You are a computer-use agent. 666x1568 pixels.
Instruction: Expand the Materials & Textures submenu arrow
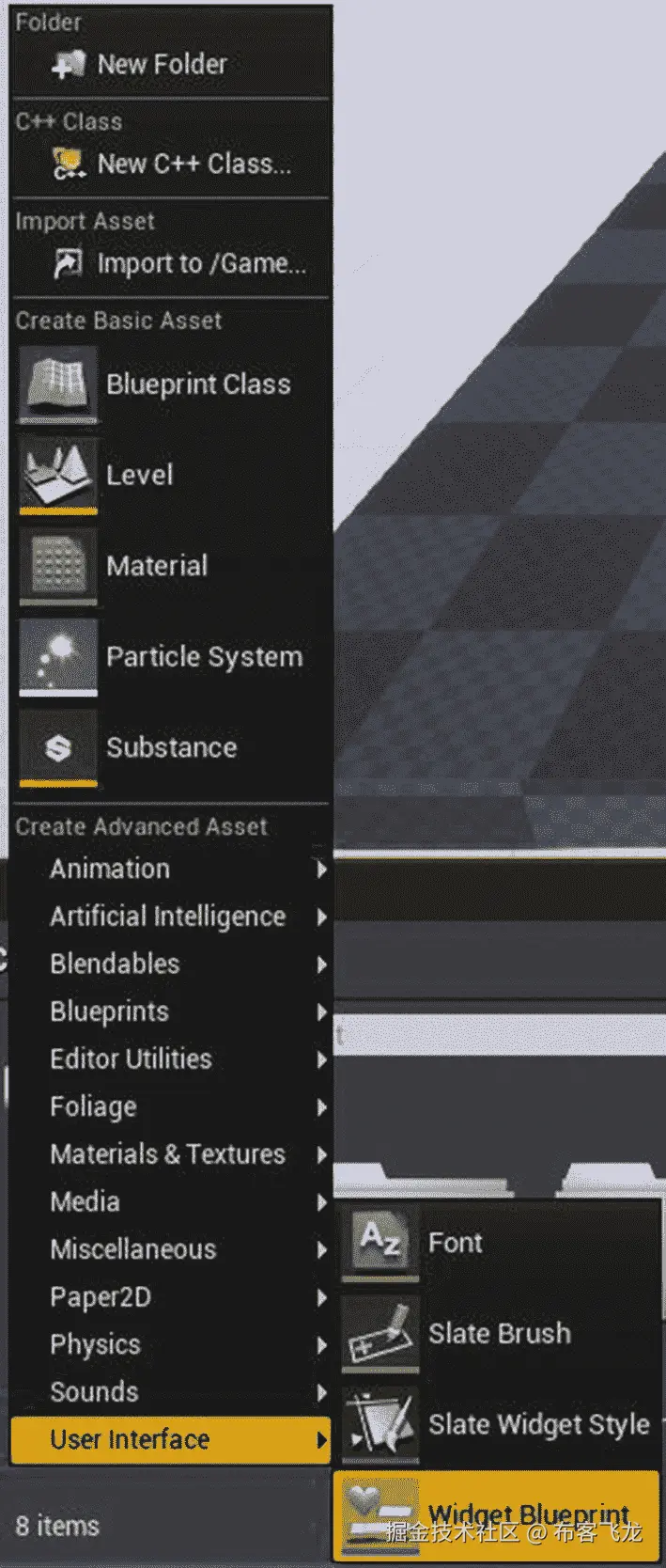[321, 1154]
